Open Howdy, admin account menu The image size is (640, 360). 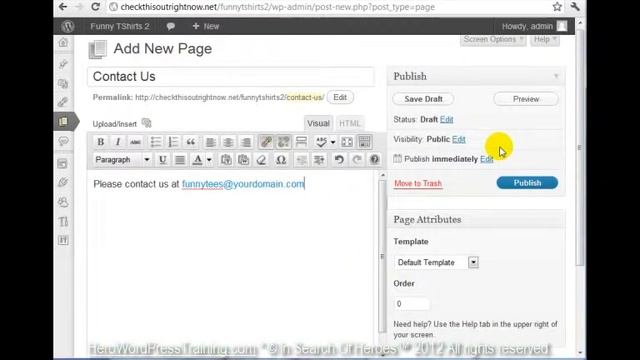coord(534,26)
